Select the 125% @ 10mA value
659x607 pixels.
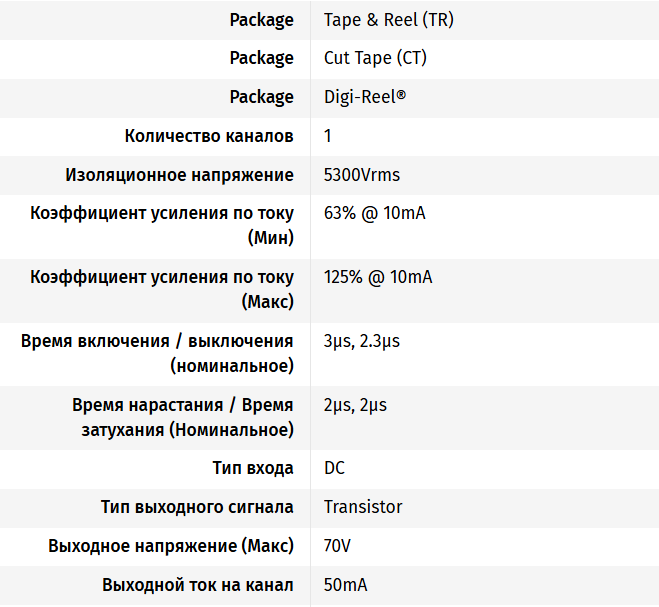(378, 277)
